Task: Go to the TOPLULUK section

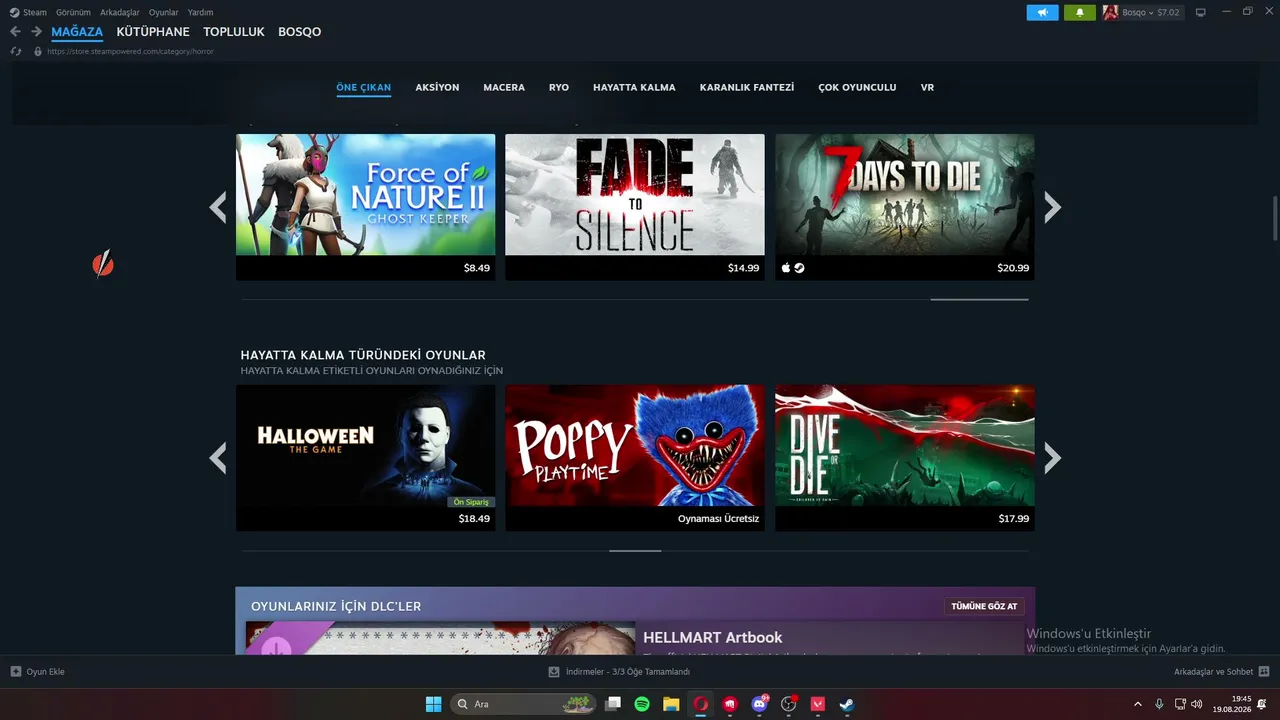Action: click(x=234, y=32)
